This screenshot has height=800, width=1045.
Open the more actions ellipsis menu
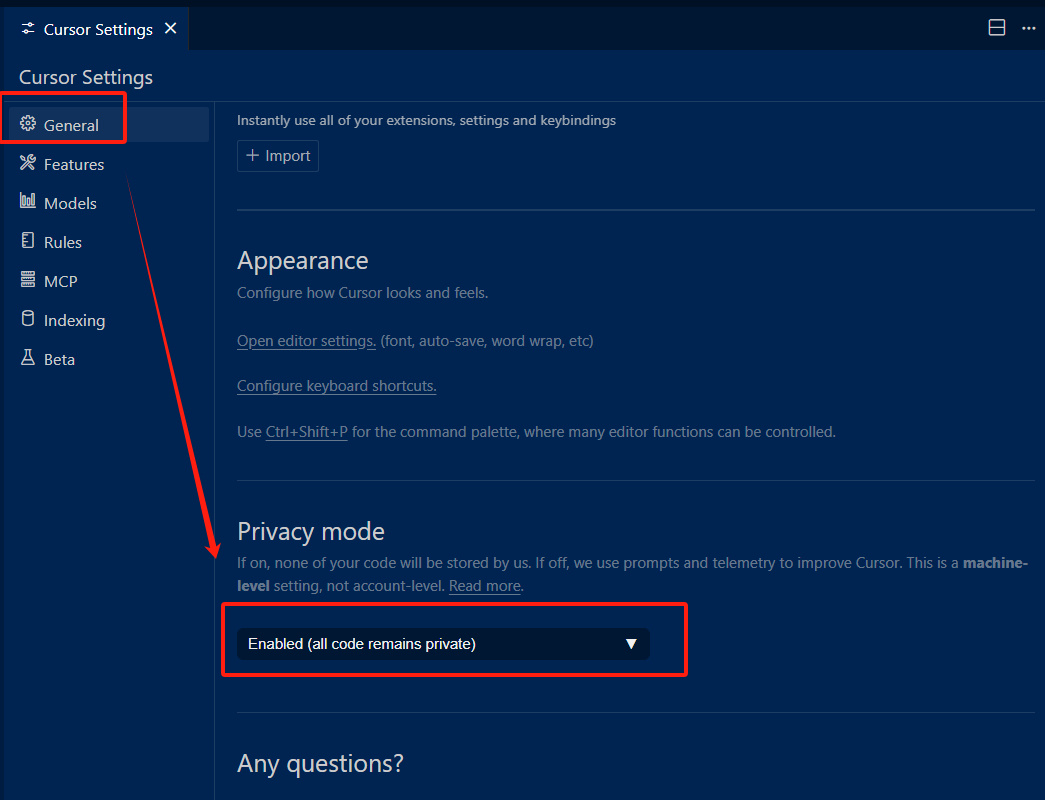pyautogui.click(x=1028, y=28)
